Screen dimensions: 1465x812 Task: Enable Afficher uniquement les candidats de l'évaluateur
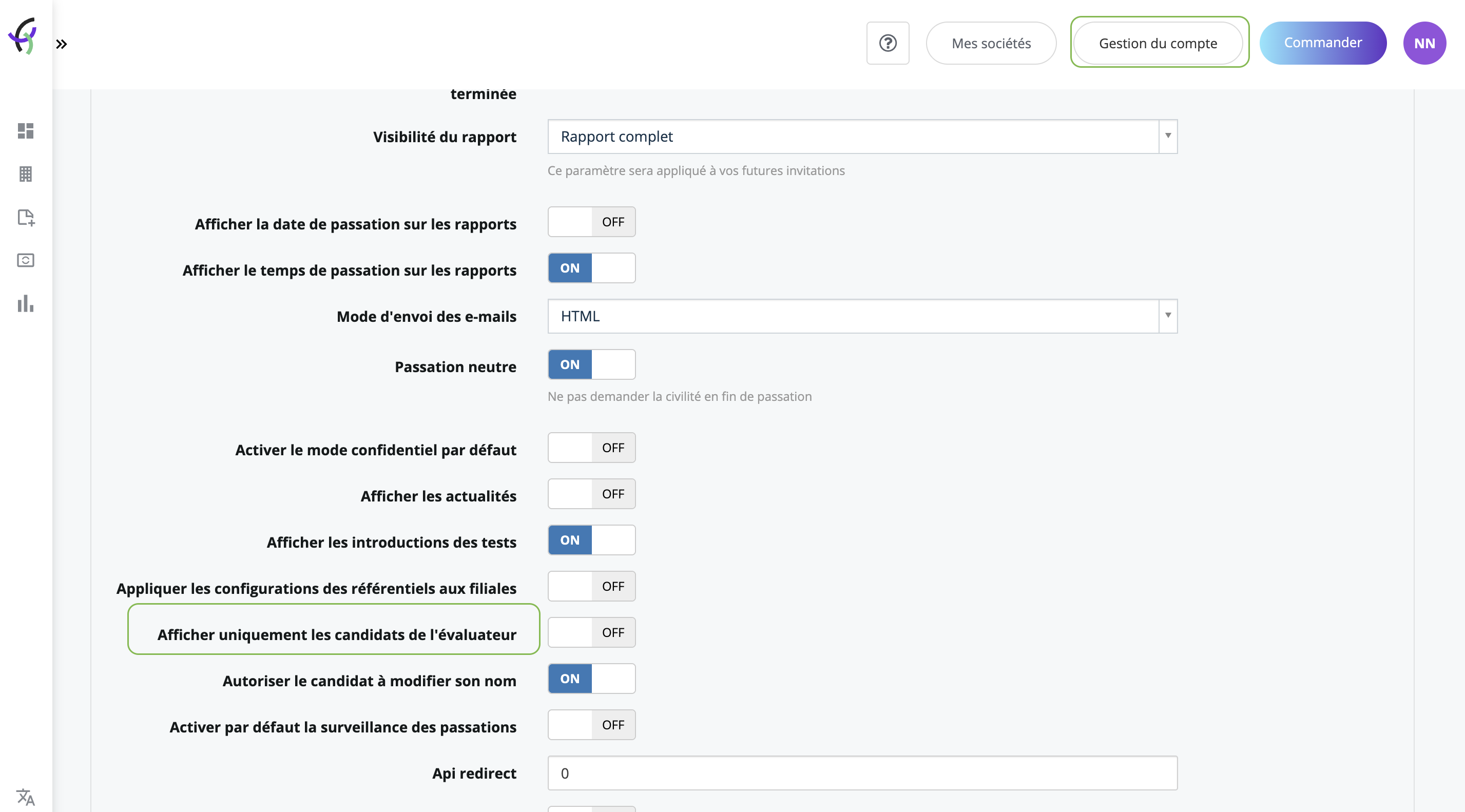[x=591, y=632]
